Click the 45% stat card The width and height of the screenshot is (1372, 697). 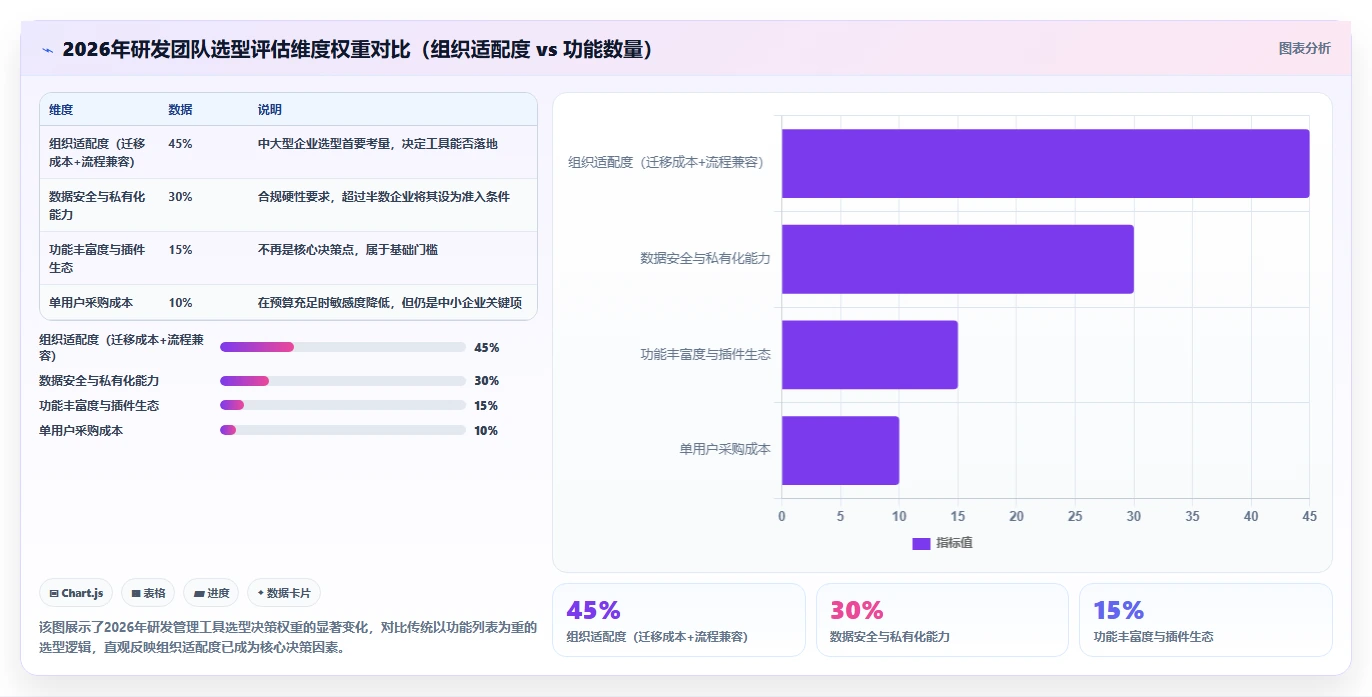678,620
